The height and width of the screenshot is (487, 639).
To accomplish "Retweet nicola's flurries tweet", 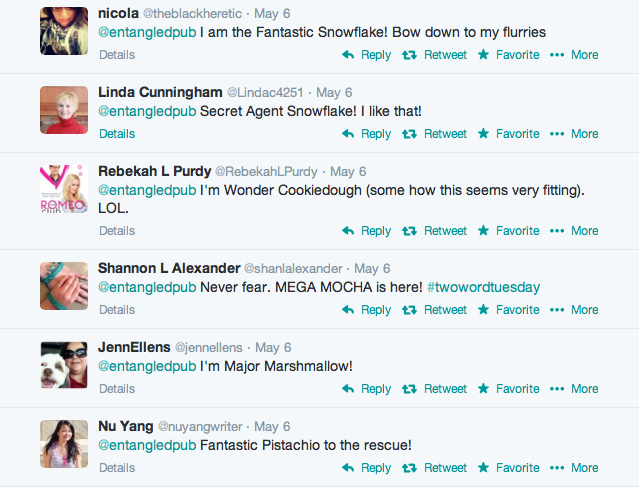I will tap(434, 55).
